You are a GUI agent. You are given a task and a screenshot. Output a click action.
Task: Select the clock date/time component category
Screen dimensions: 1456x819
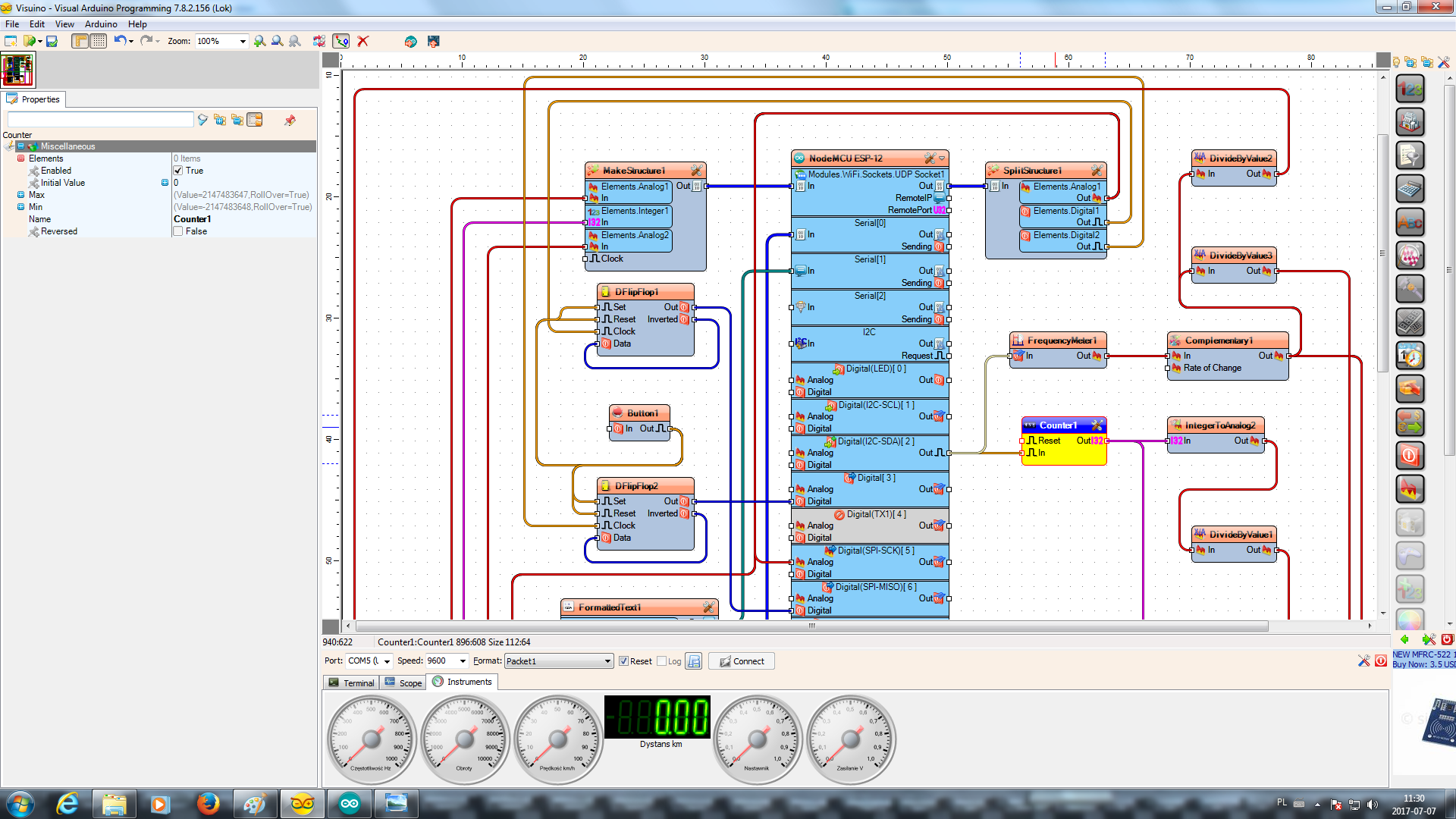click(x=1410, y=356)
